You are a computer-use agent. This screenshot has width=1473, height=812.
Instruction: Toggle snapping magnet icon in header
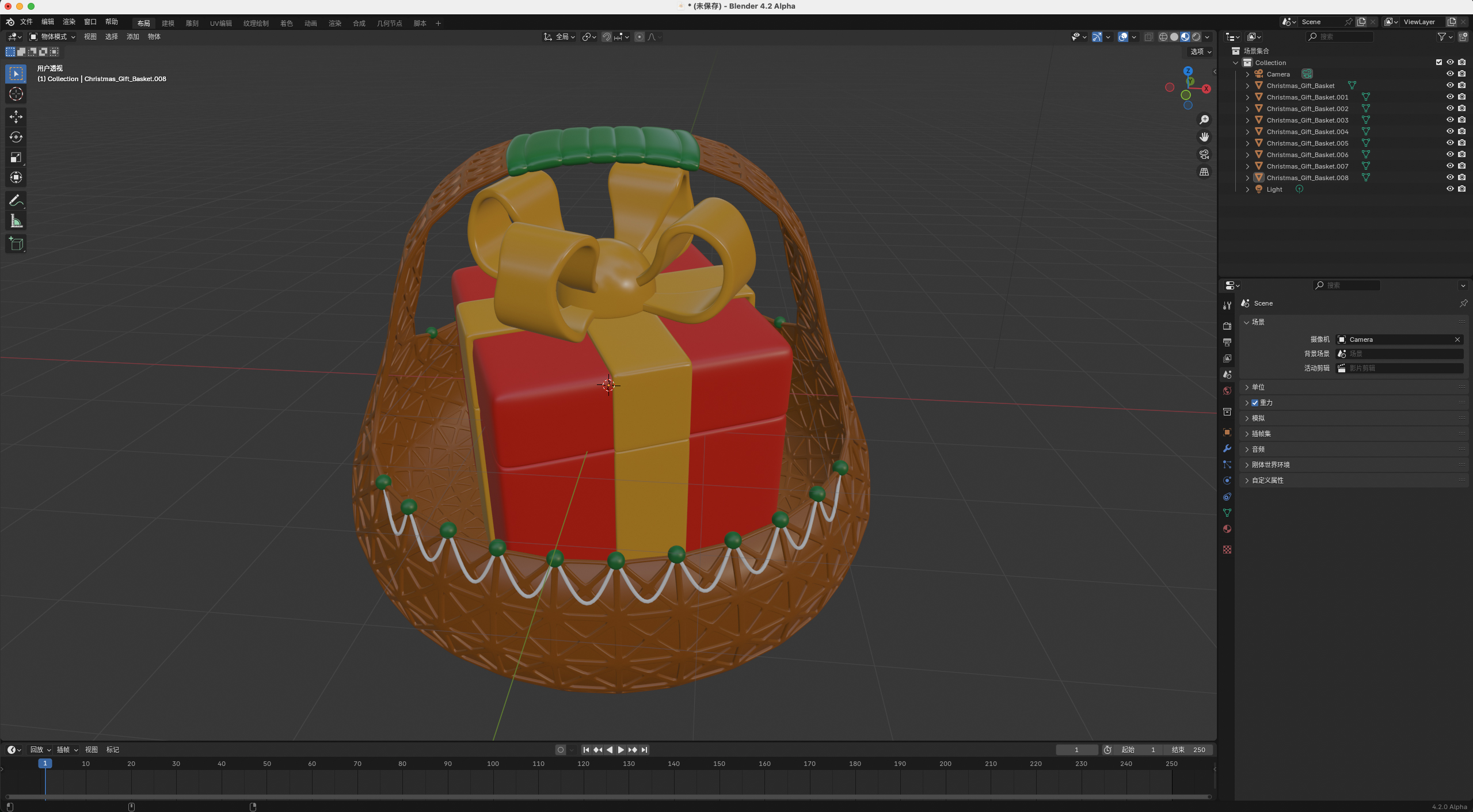pos(606,37)
